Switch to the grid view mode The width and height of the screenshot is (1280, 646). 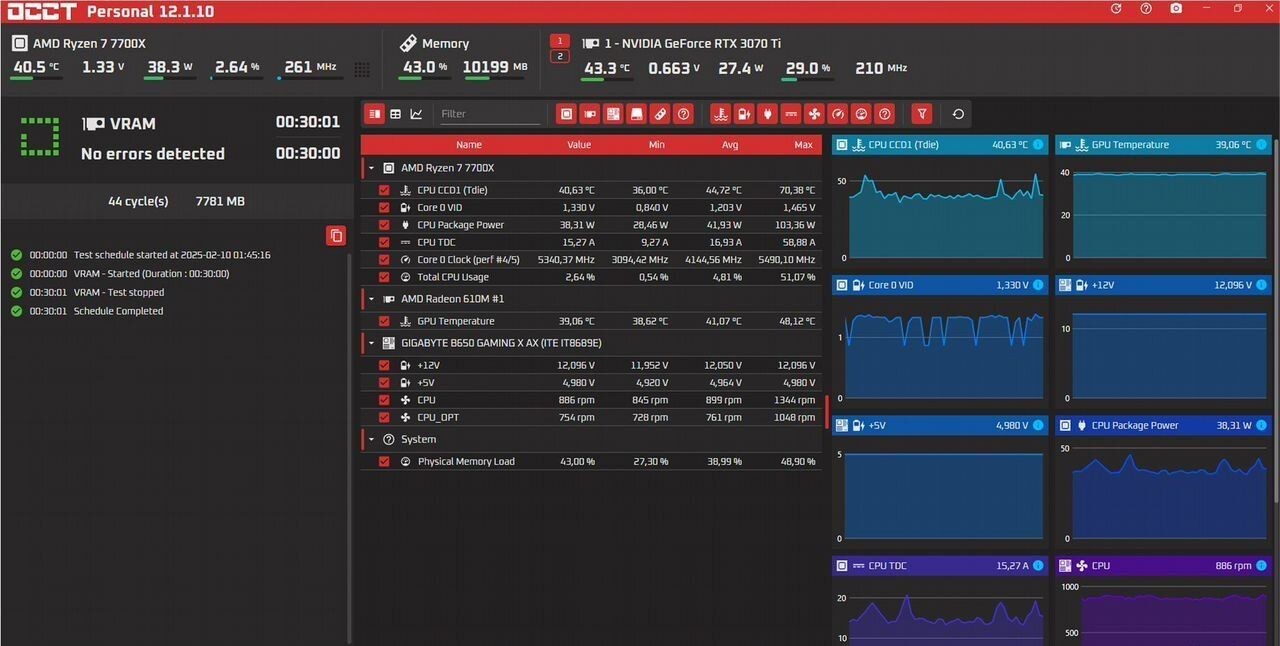click(395, 114)
